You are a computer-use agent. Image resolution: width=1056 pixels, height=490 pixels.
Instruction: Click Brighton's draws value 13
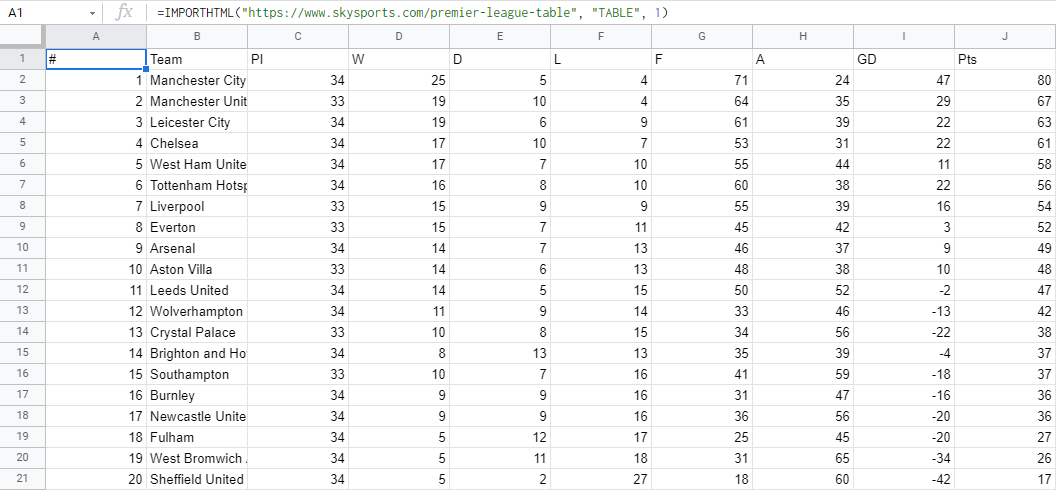(x=500, y=353)
